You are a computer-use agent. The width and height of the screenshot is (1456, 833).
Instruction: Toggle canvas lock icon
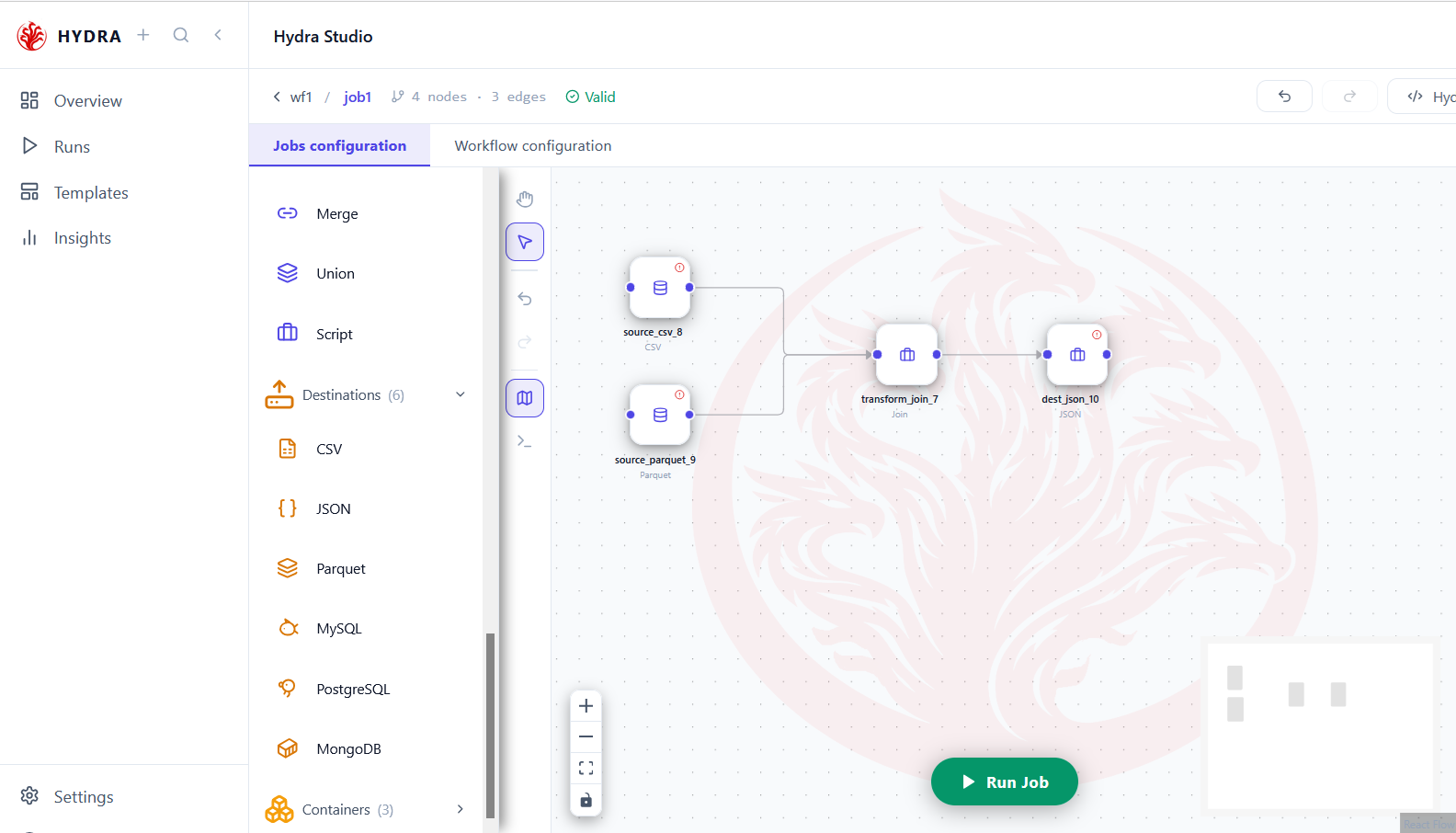pos(586,800)
